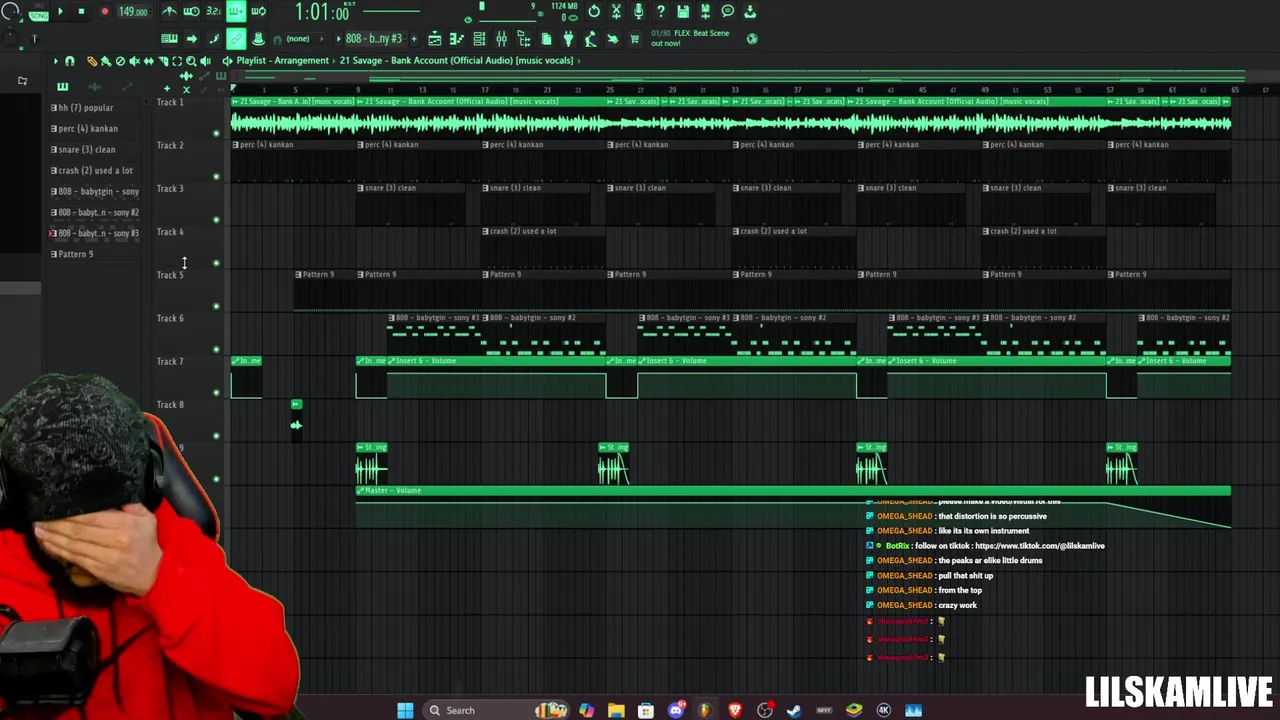Screen dimensions: 1280x720
Task: Select 808 - babyt..n - sony #2 item
Action: coord(95,212)
